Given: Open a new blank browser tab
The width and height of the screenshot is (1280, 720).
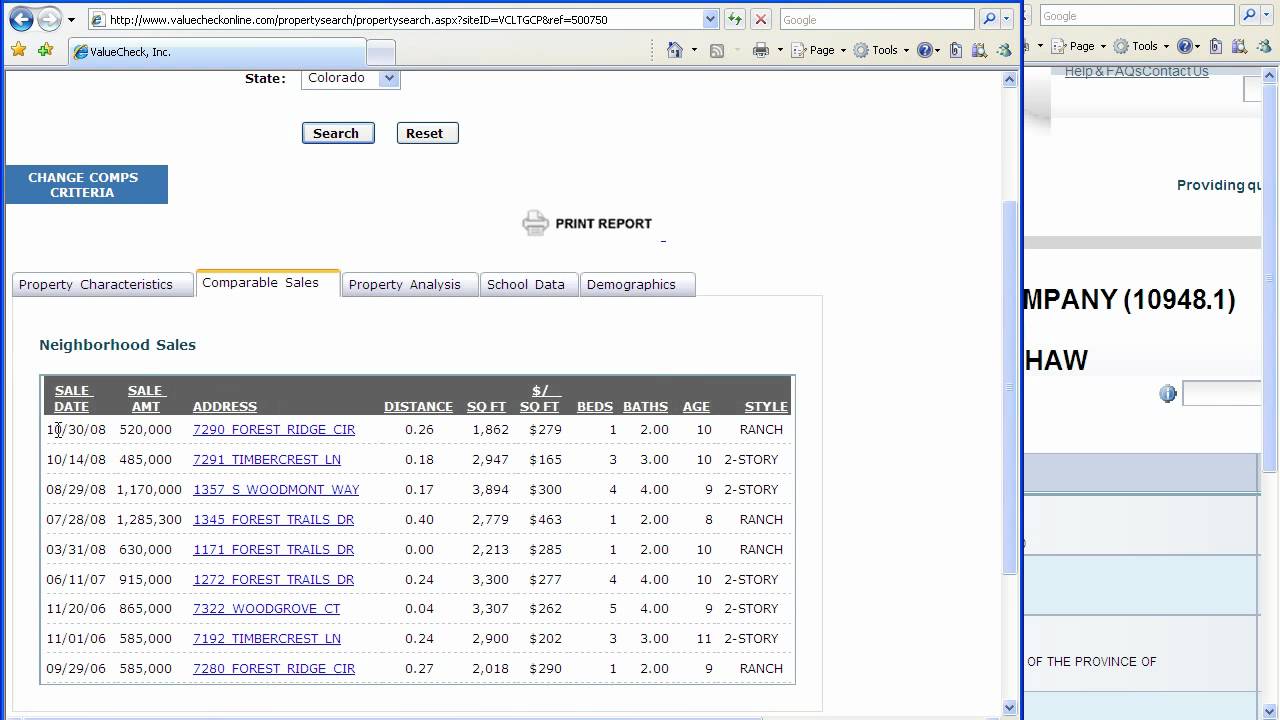Looking at the screenshot, I should [x=381, y=52].
